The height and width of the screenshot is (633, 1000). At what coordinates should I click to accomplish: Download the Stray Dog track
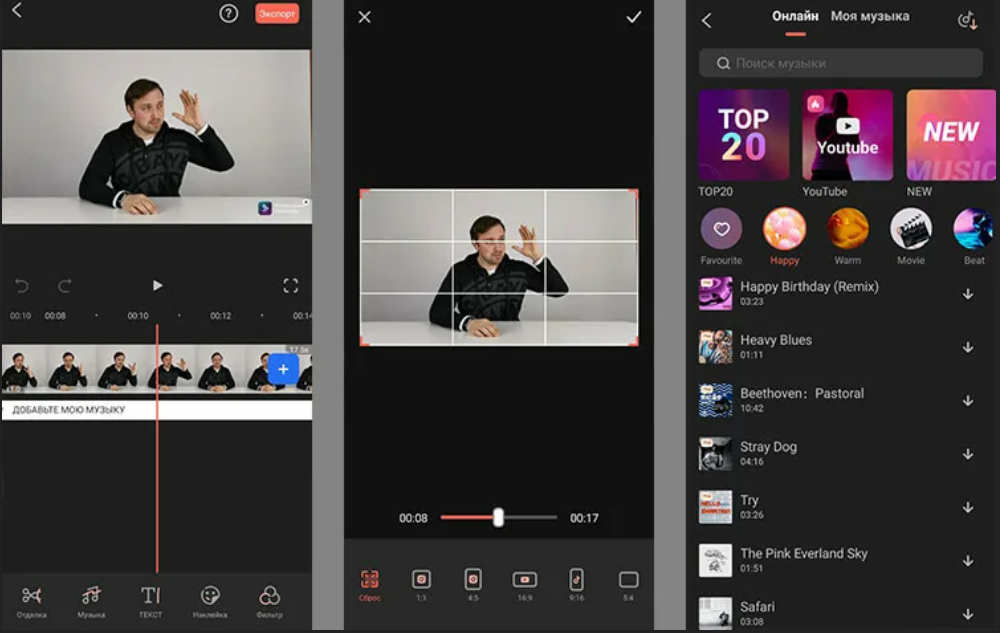(968, 454)
